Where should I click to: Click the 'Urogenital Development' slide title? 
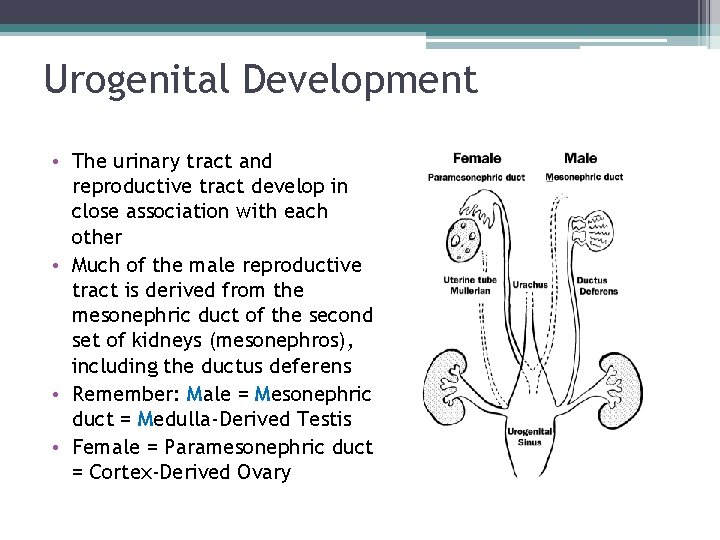[x=261, y=80]
